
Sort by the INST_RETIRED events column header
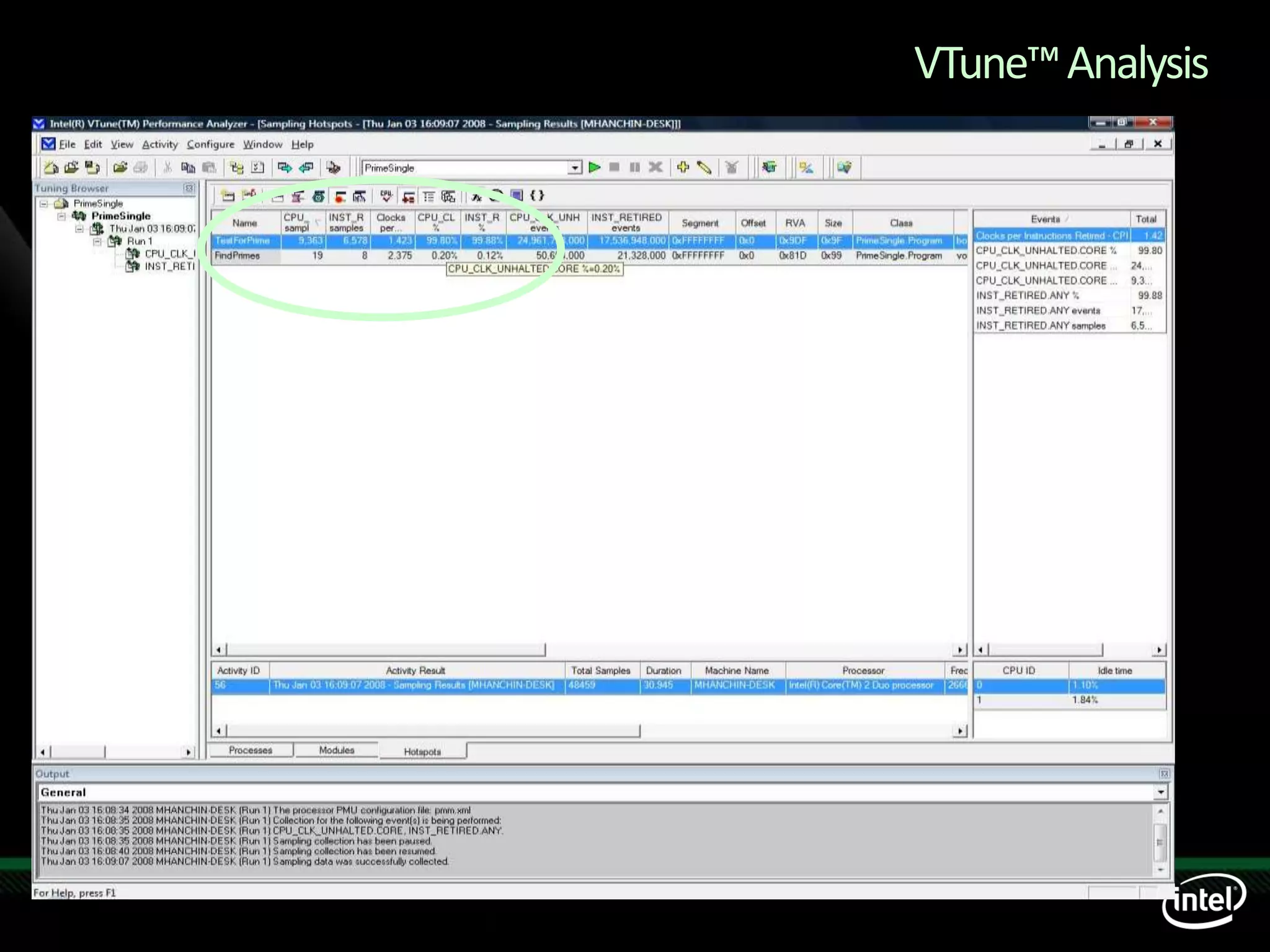626,223
